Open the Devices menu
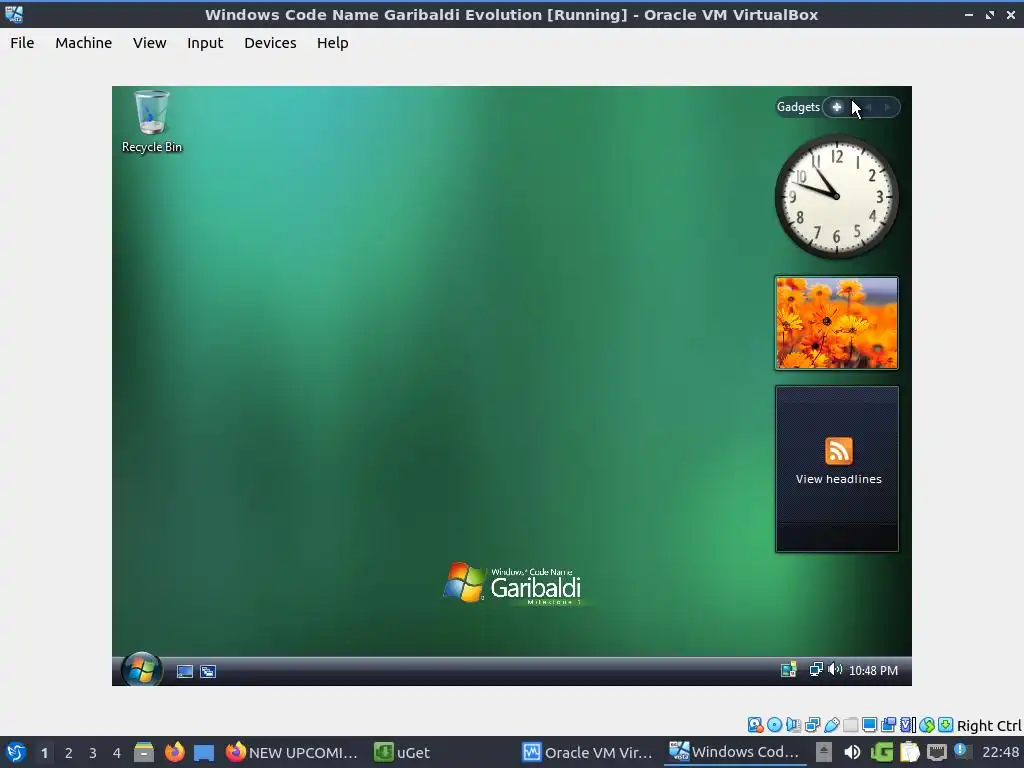The width and height of the screenshot is (1024, 768). point(270,43)
